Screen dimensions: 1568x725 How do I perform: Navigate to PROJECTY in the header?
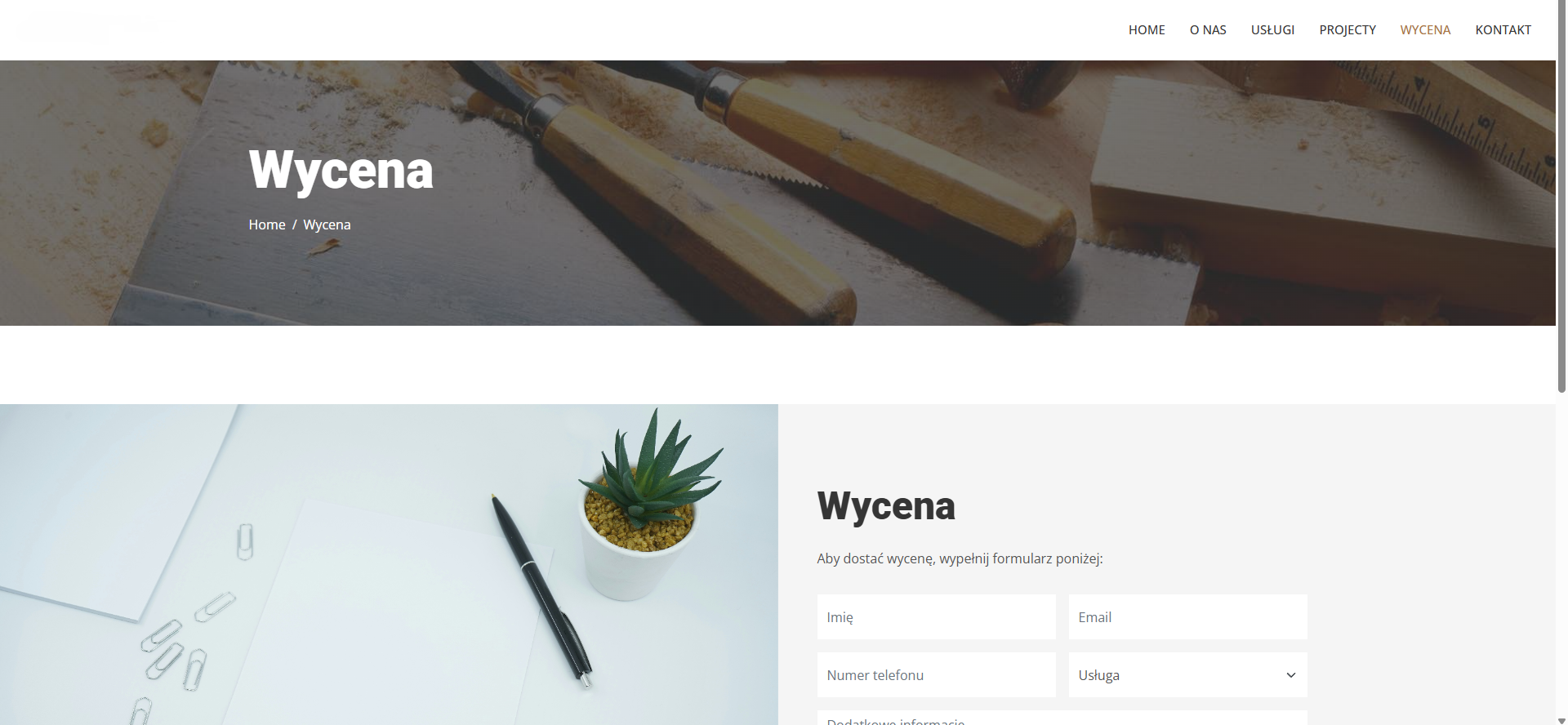[1347, 29]
